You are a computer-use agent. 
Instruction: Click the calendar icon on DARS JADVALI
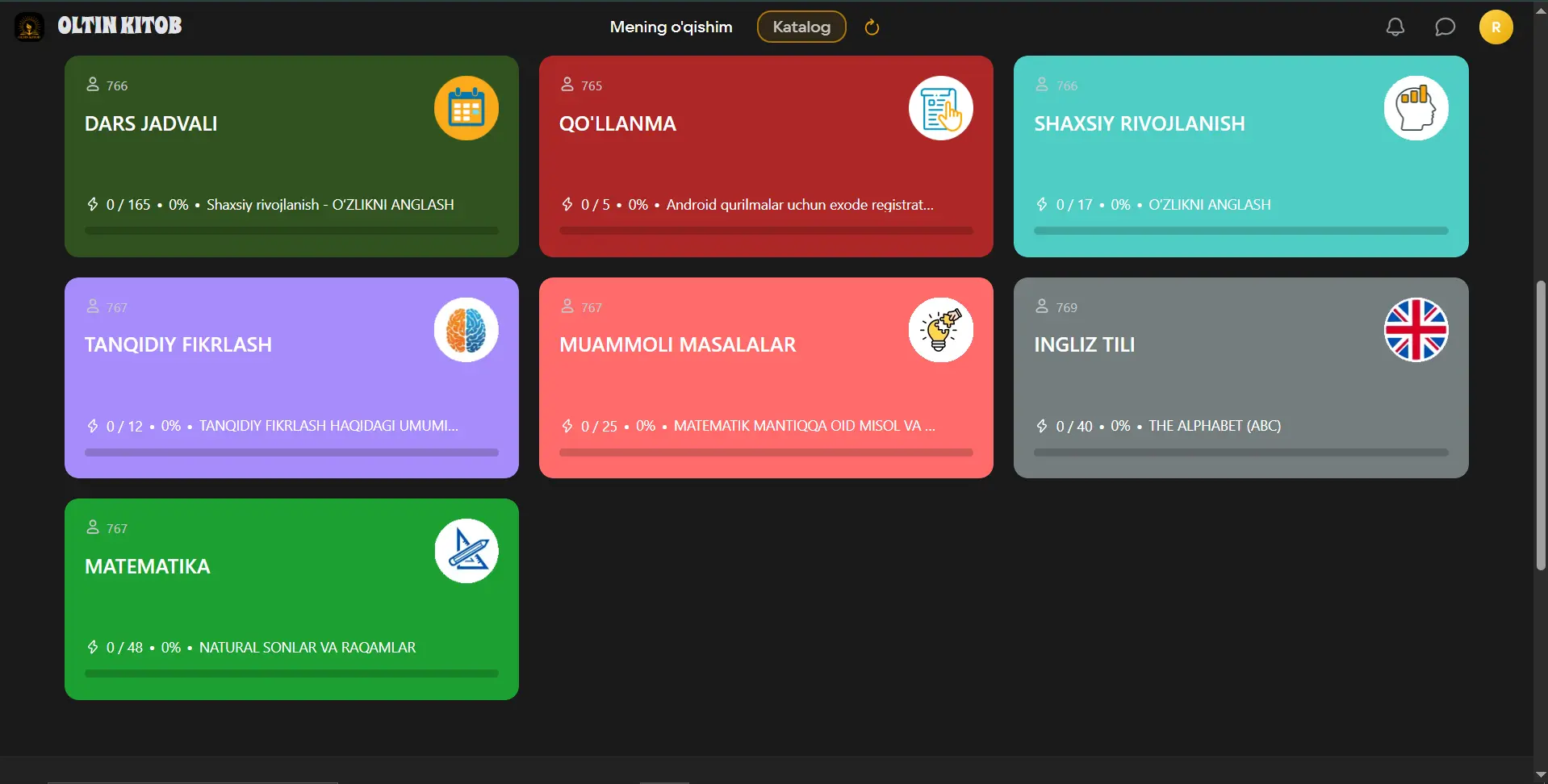[x=466, y=108]
